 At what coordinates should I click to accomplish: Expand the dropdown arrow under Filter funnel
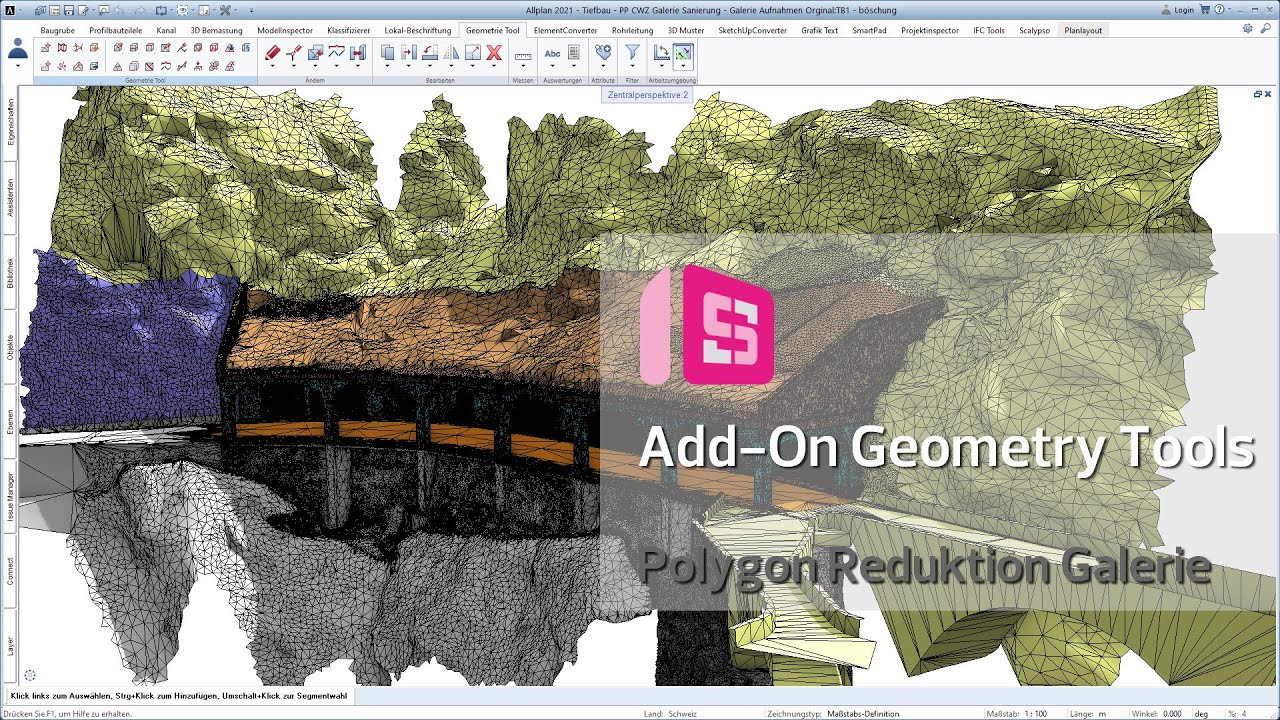point(632,66)
